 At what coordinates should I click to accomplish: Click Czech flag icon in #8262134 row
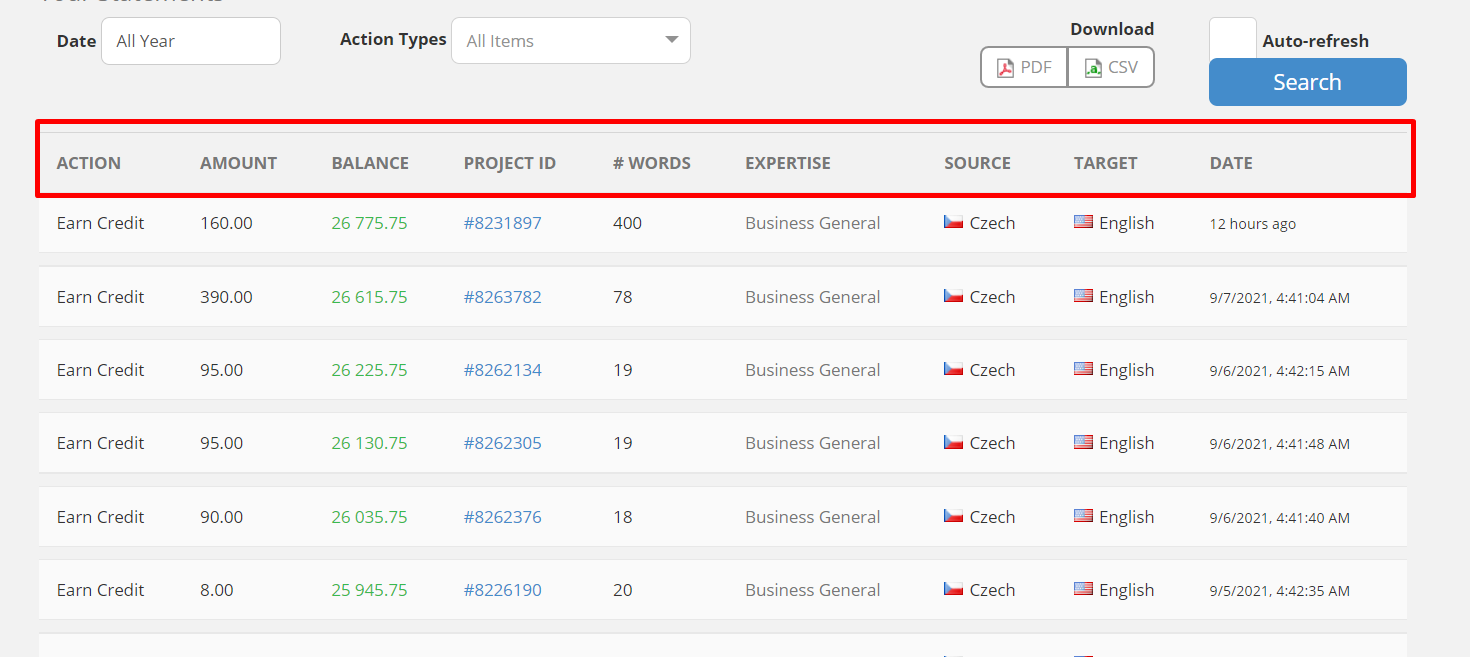[x=953, y=369]
